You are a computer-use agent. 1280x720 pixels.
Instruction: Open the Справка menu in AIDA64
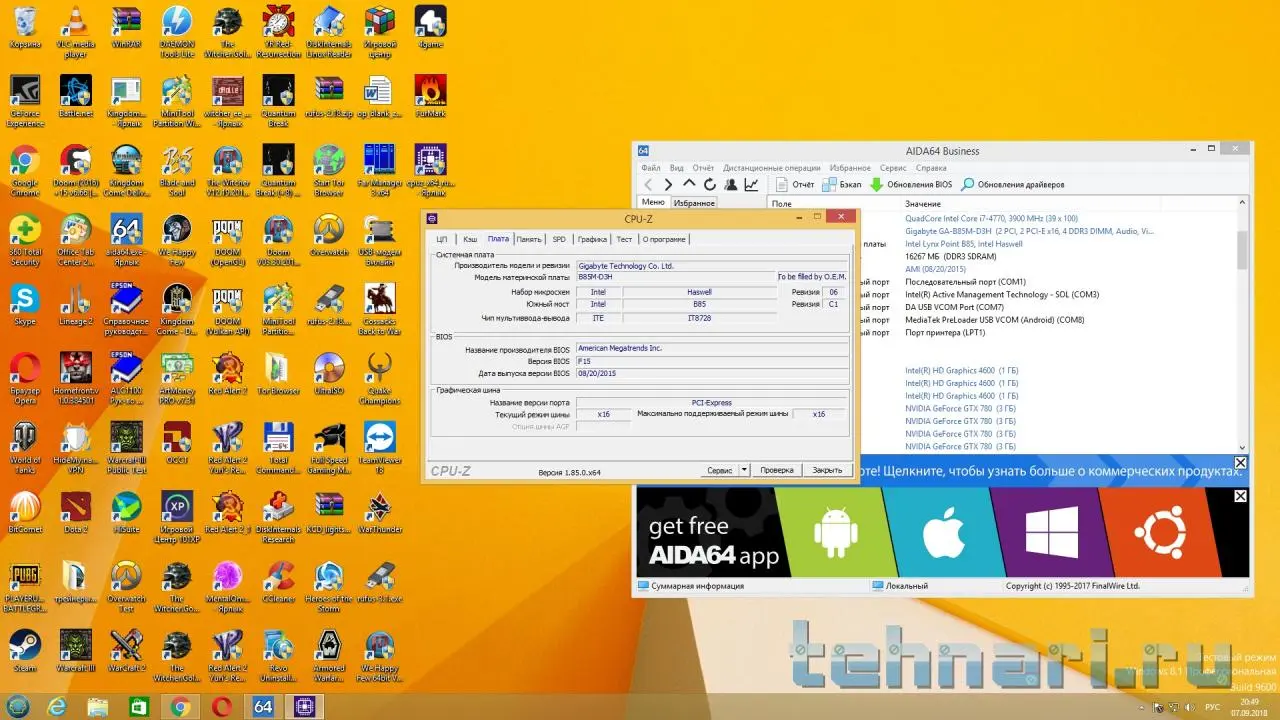[x=930, y=168]
